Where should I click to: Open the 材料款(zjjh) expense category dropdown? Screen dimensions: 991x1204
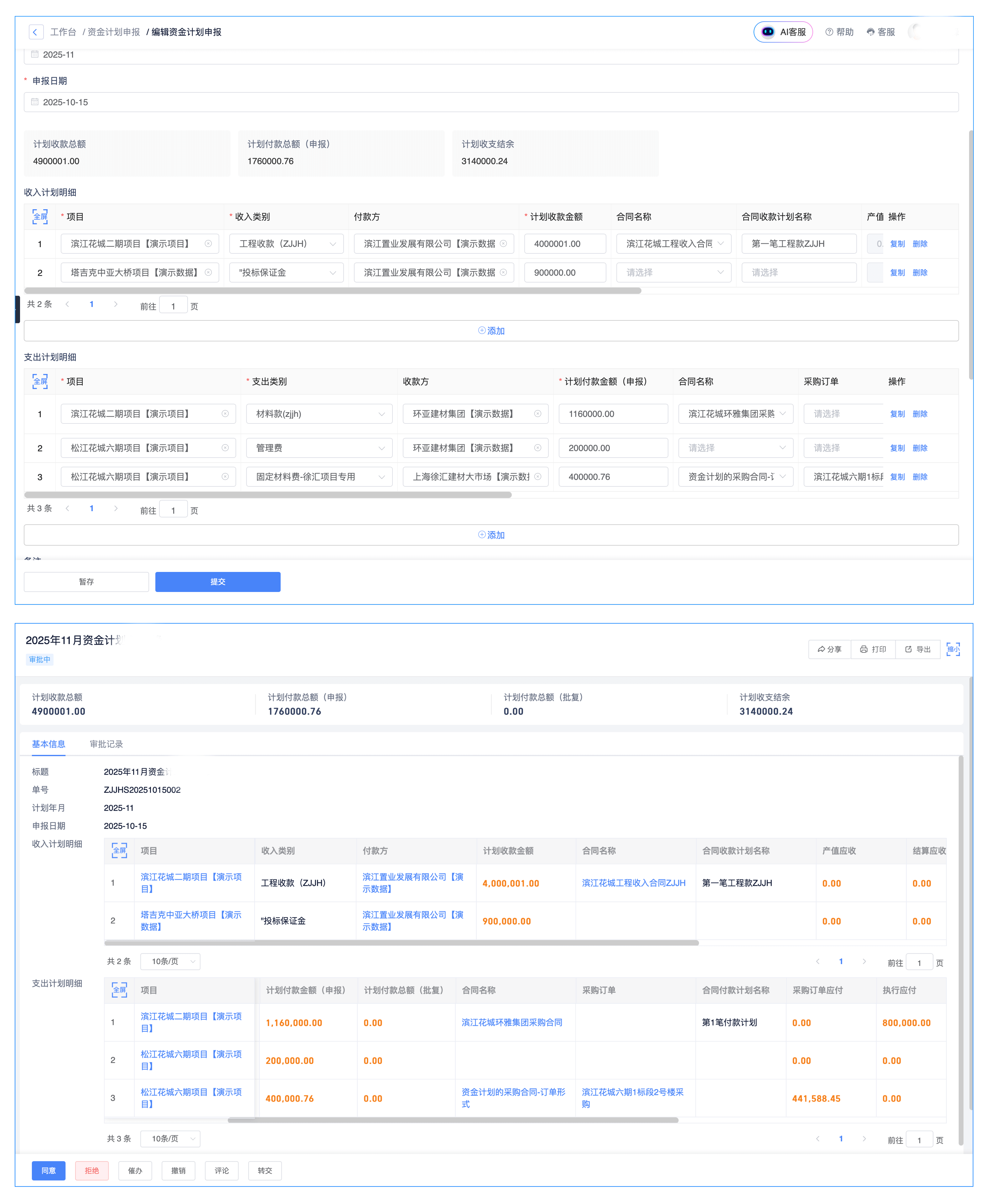point(319,414)
